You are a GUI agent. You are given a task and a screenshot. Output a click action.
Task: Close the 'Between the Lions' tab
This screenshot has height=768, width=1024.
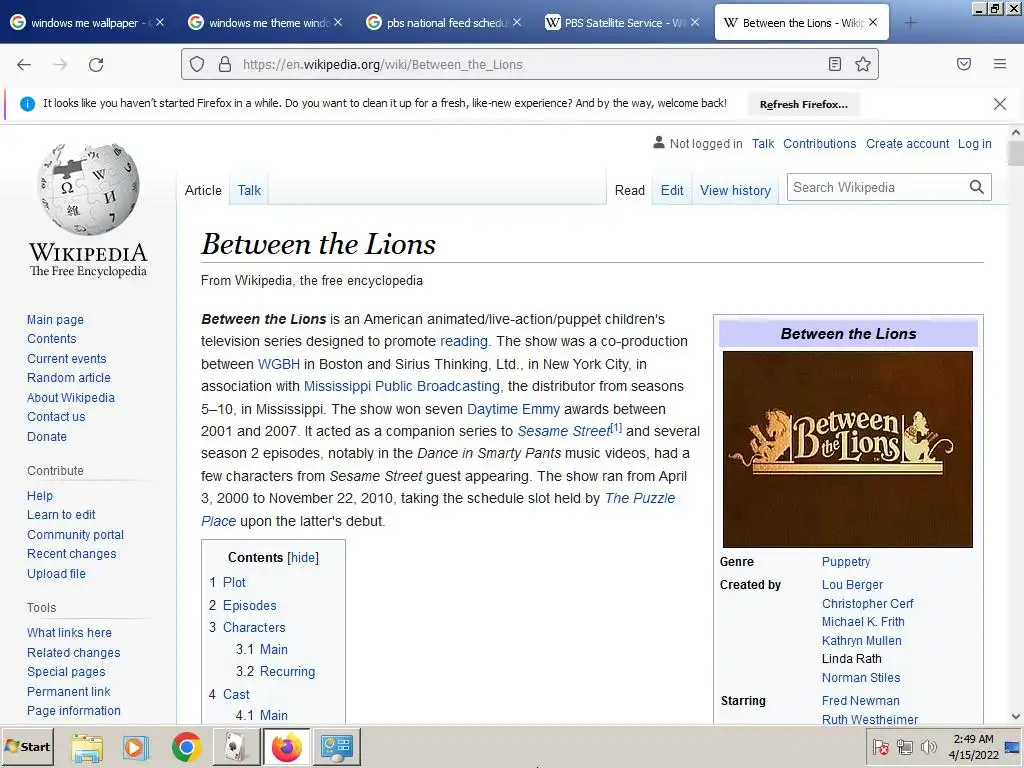[873, 22]
